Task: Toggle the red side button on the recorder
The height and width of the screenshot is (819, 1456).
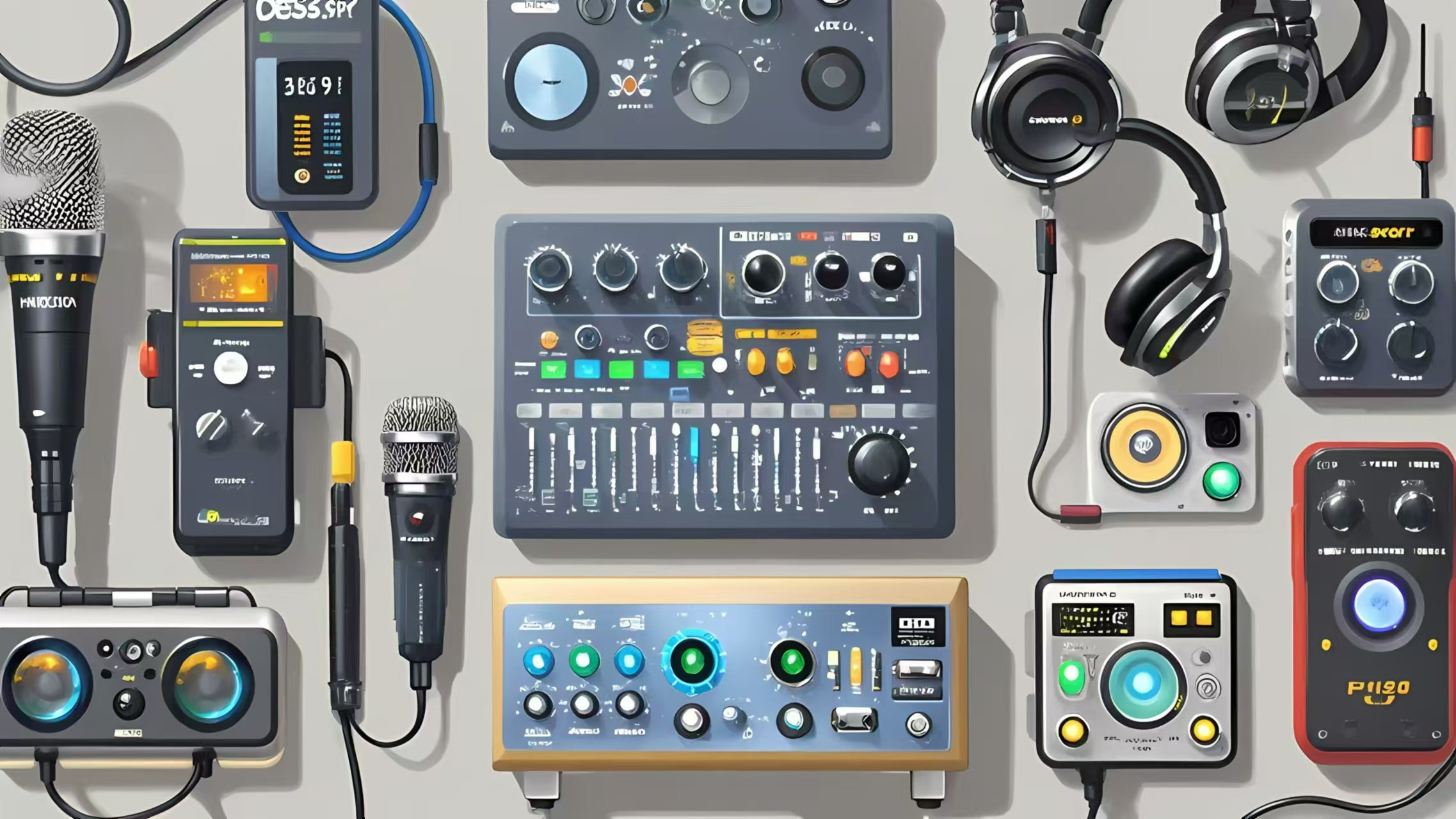Action: [x=148, y=360]
